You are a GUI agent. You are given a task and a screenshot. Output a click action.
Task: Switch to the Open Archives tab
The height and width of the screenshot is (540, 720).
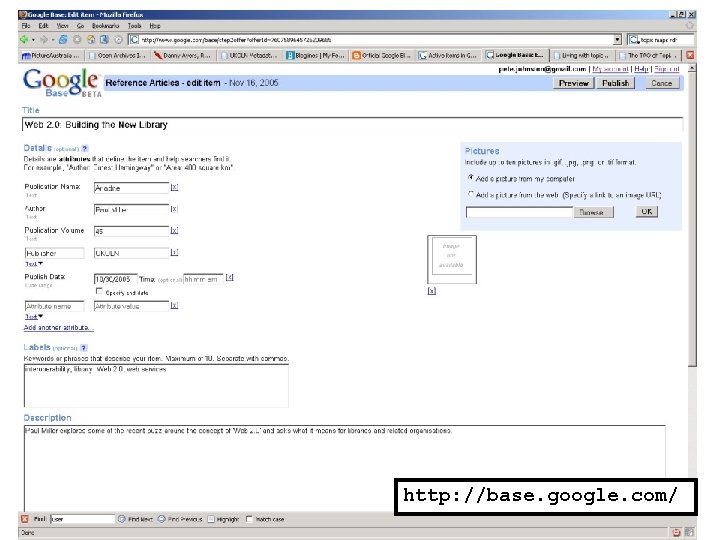118,56
